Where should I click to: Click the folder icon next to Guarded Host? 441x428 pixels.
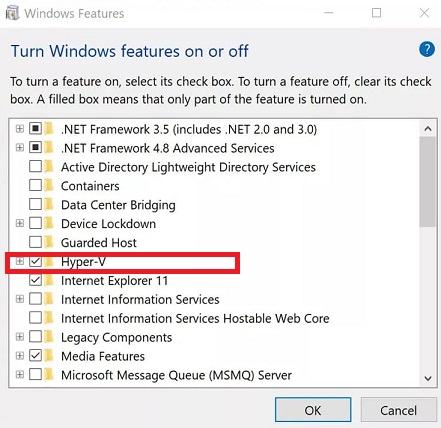[49, 242]
